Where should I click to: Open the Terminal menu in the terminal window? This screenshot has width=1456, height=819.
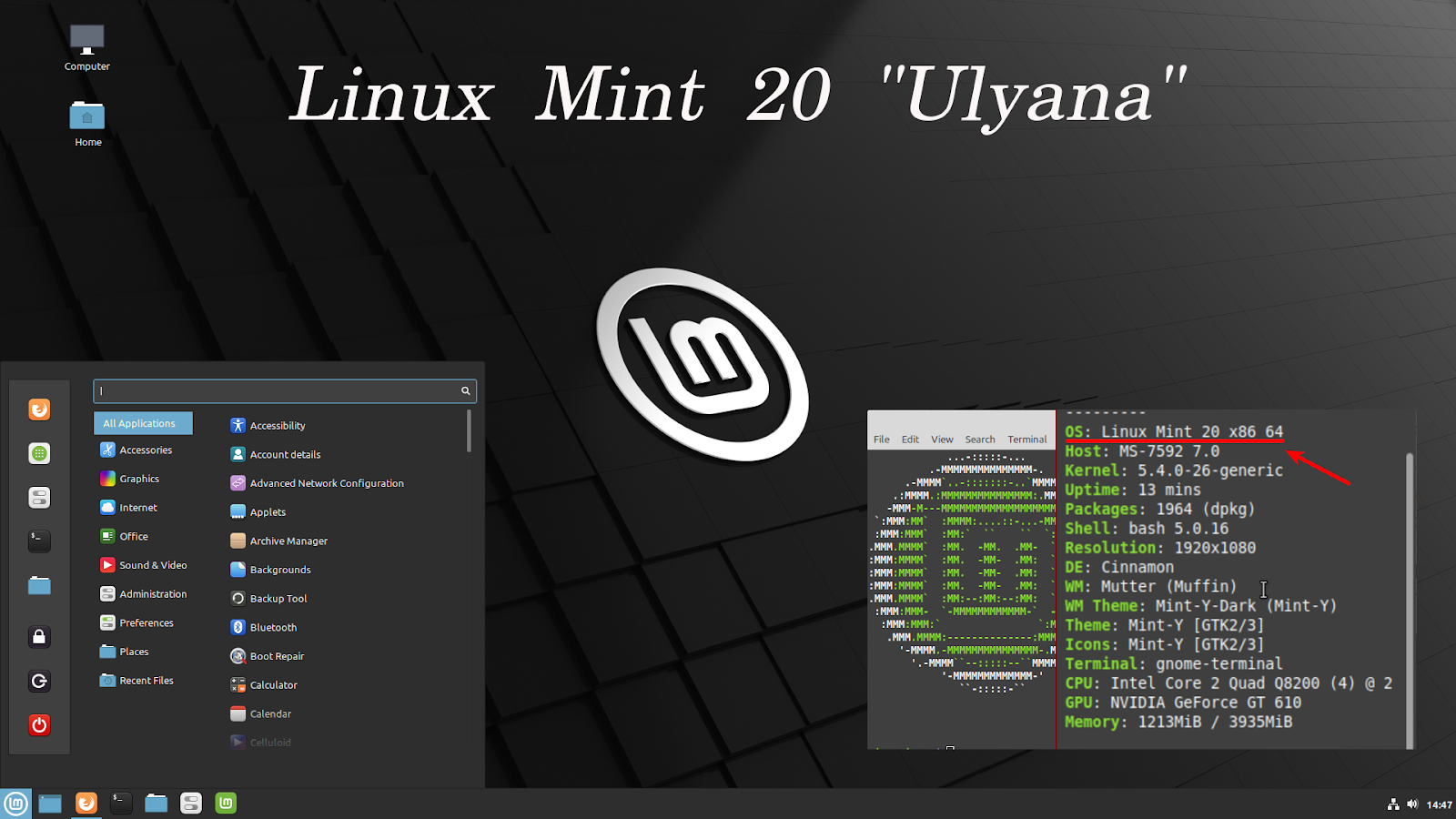1026,440
